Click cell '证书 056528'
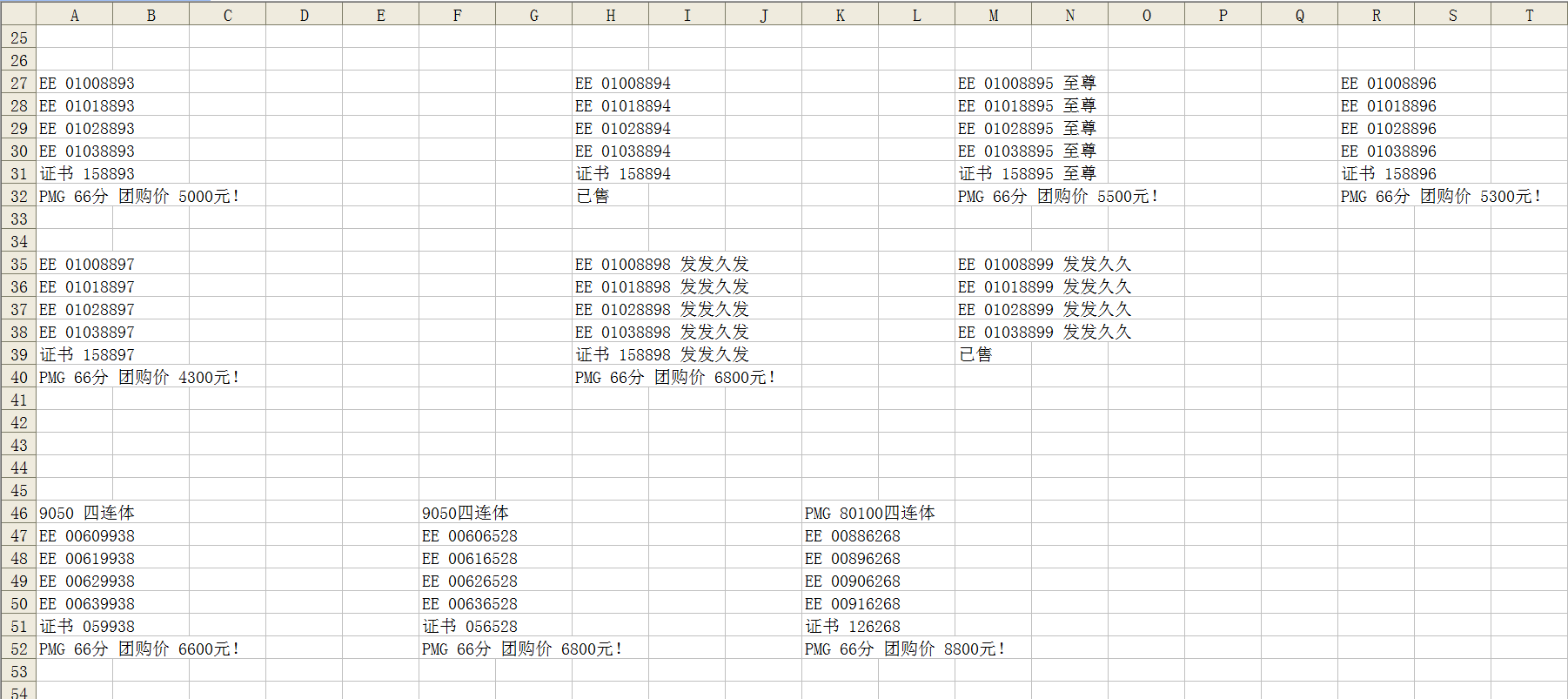Viewport: 1568px width, 699px height. click(x=470, y=626)
